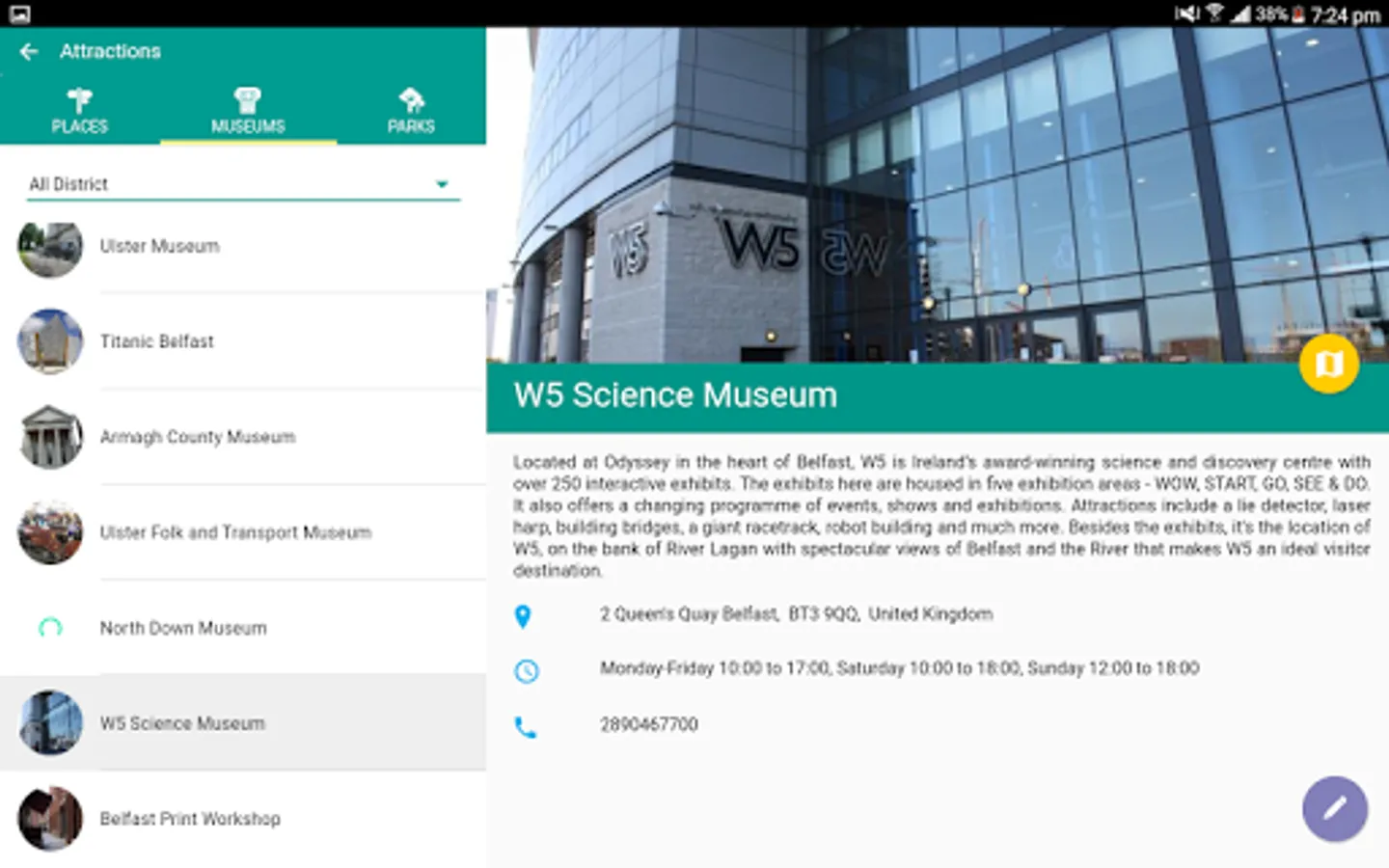Open Belfast Print Workshop entry

(x=243, y=819)
